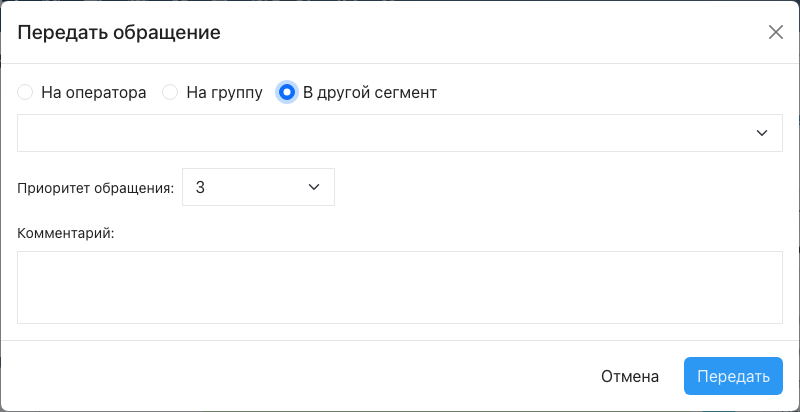This screenshot has height=412, width=800.
Task: Click the Отмена button
Action: [x=630, y=376]
